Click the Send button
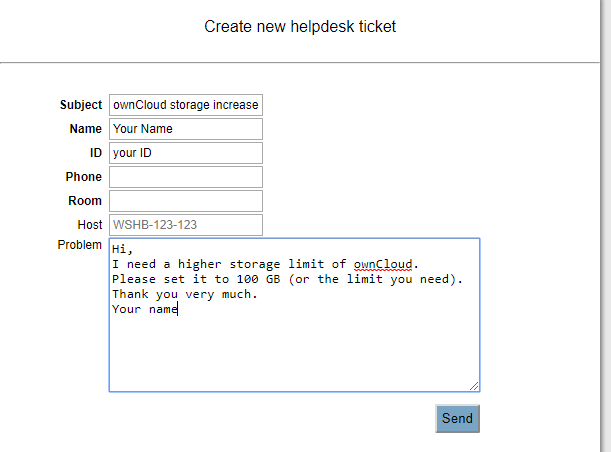The width and height of the screenshot is (611, 452). [x=457, y=418]
